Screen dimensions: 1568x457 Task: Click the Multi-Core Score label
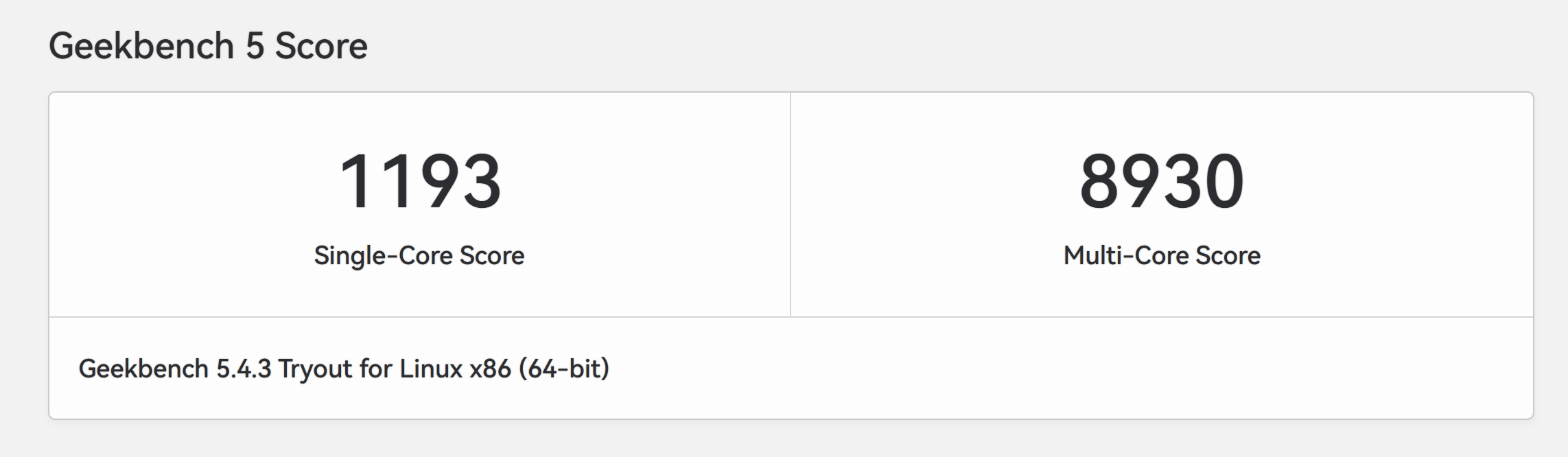1162,255
